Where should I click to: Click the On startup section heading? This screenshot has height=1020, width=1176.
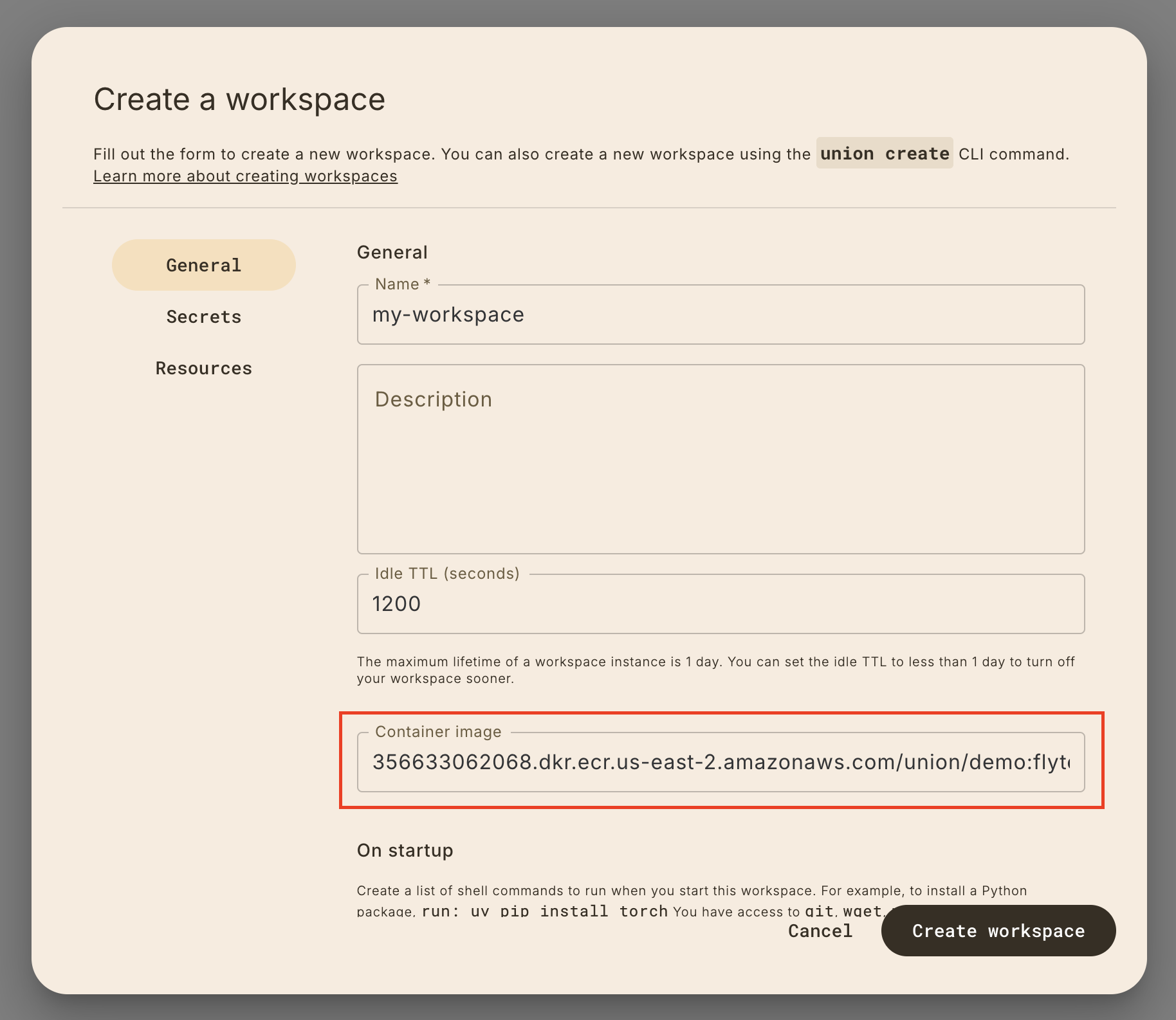pos(405,850)
